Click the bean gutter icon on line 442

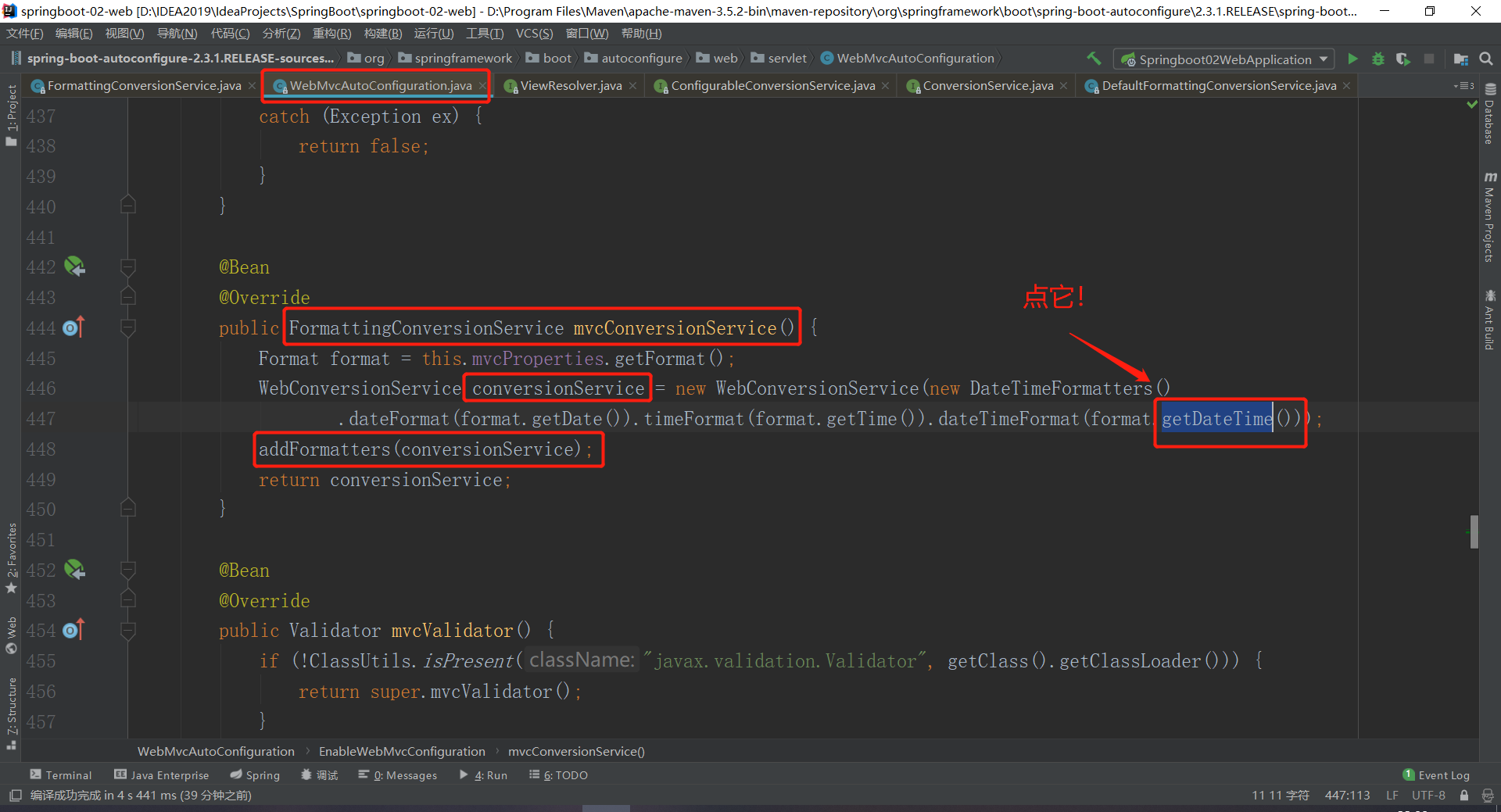(74, 266)
